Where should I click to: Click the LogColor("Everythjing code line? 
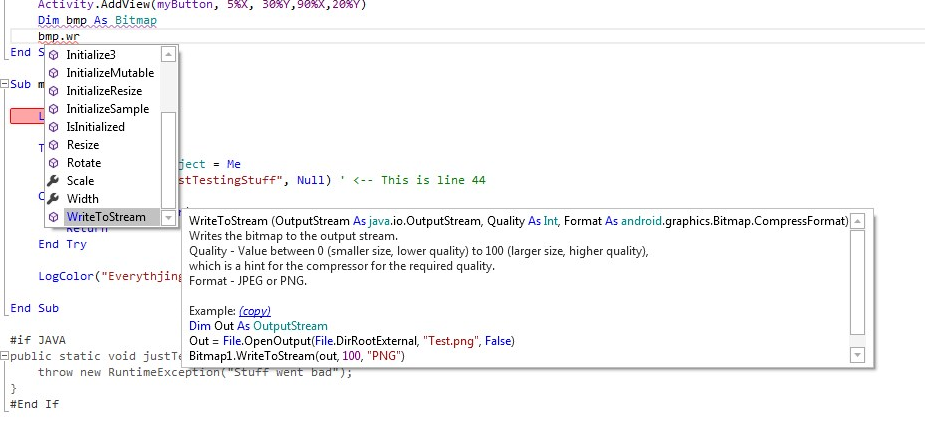point(110,276)
